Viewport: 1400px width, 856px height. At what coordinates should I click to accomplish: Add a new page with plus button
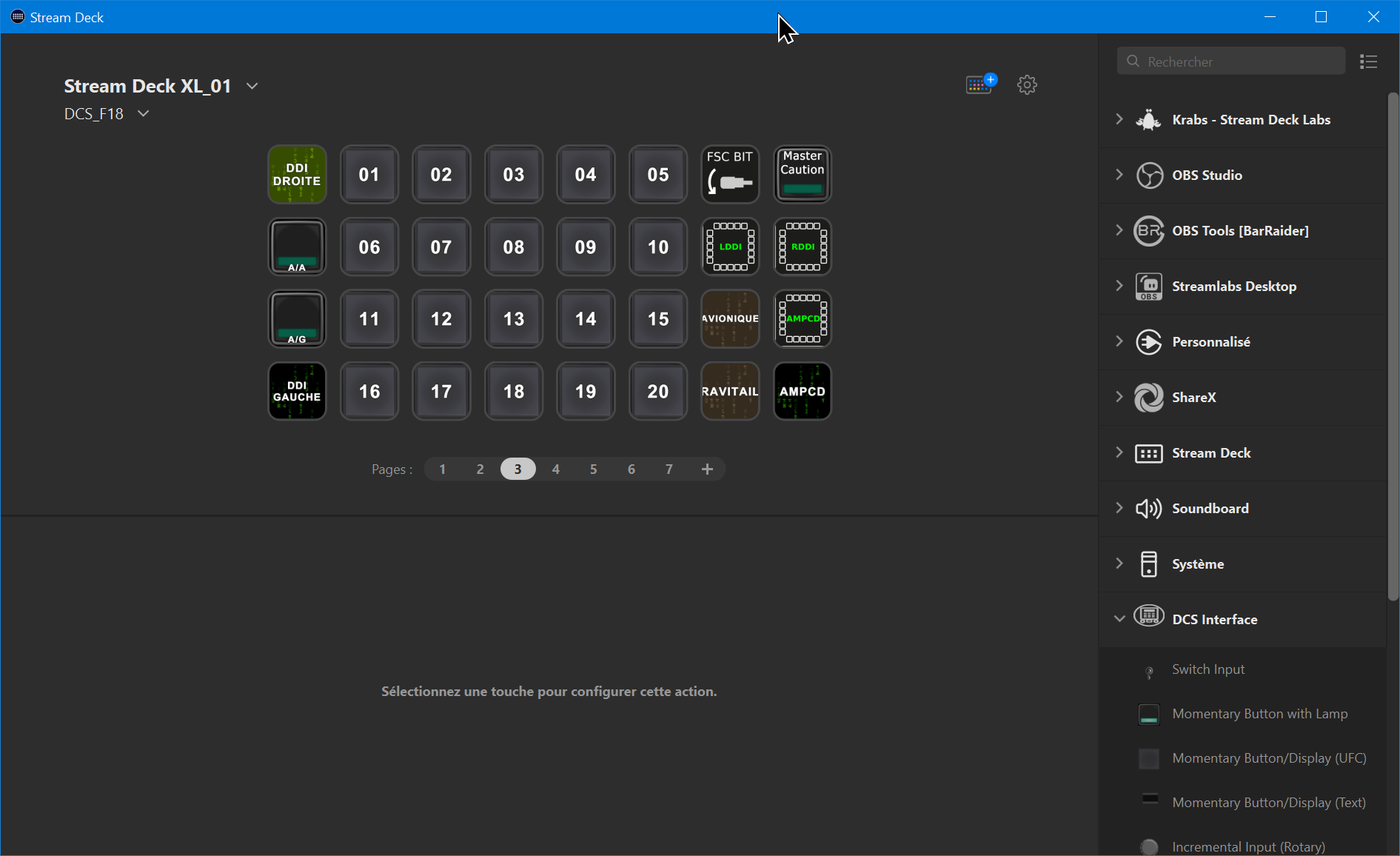[x=707, y=469]
